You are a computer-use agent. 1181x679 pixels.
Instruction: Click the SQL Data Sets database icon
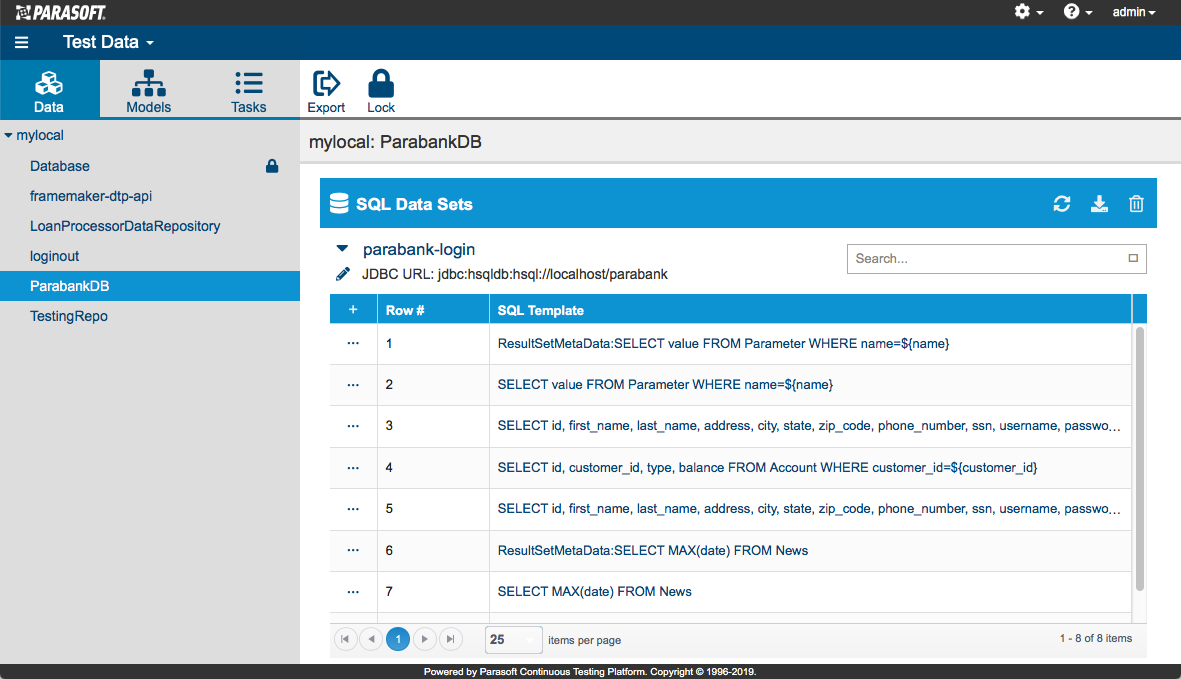[x=339, y=203]
